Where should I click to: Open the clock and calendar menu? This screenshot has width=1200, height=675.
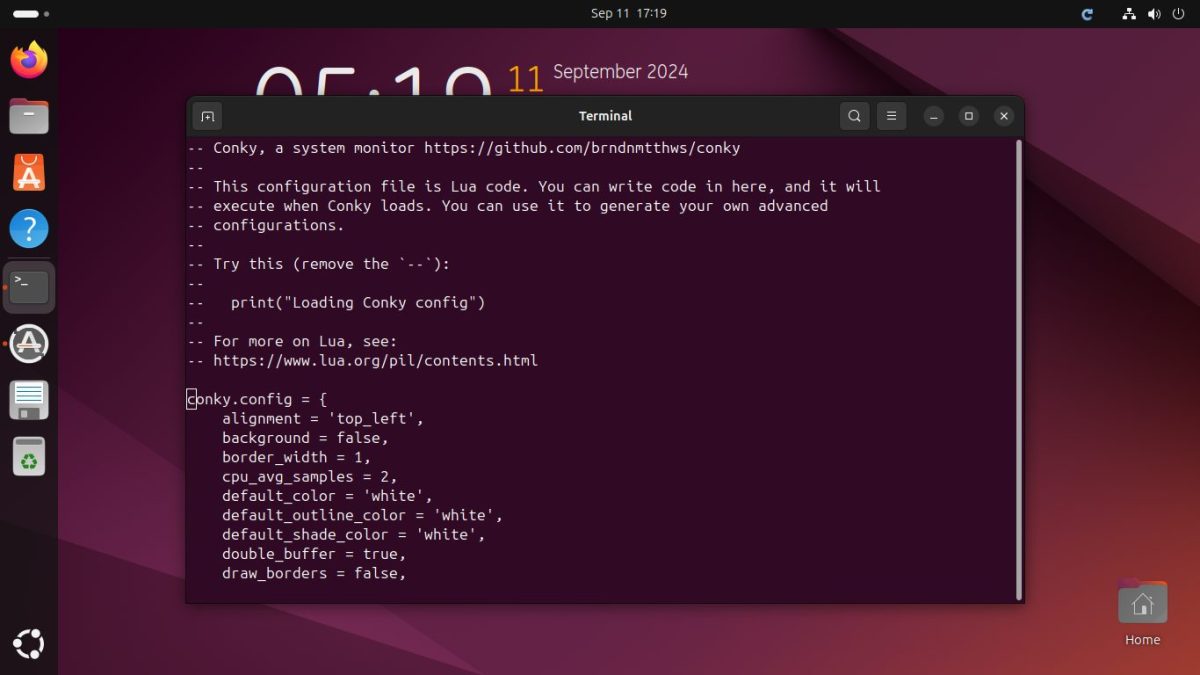628,14
